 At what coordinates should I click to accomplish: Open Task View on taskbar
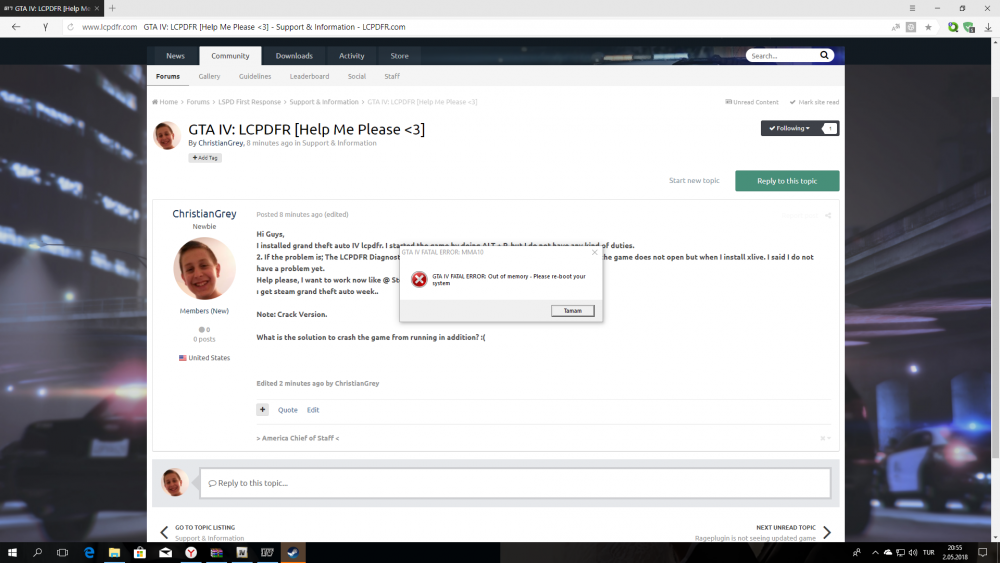(x=62, y=552)
